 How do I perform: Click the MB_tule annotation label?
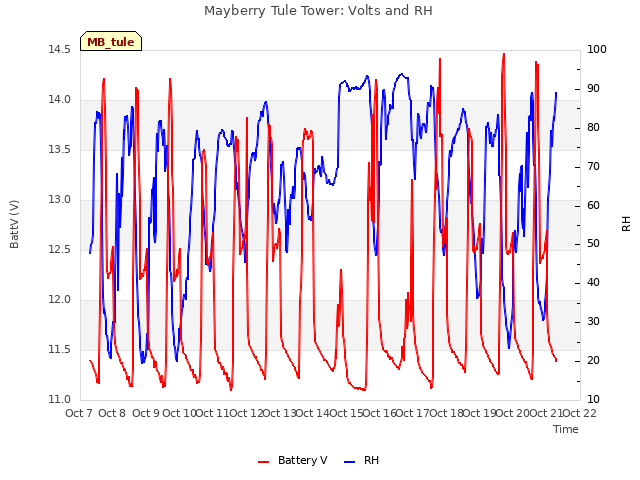(x=111, y=42)
